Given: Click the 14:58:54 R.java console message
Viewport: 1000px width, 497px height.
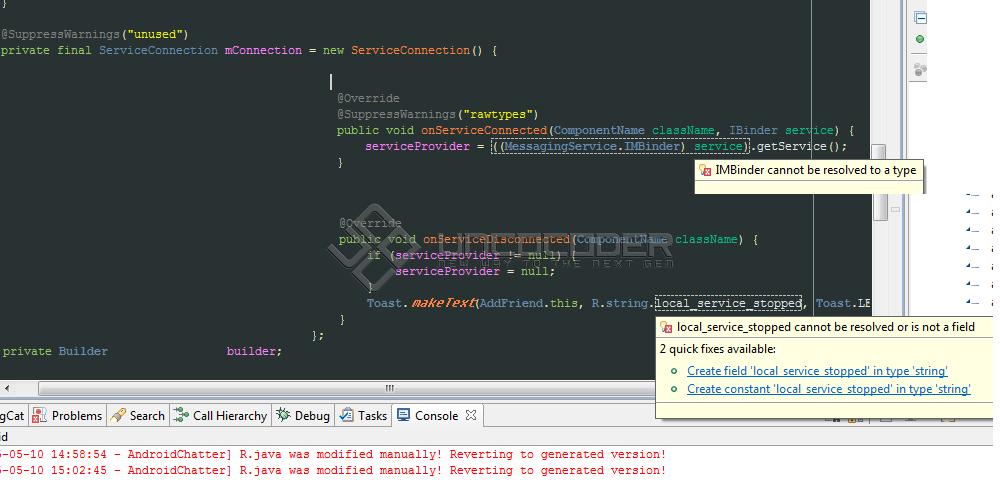Looking at the screenshot, I should pyautogui.click(x=333, y=454).
